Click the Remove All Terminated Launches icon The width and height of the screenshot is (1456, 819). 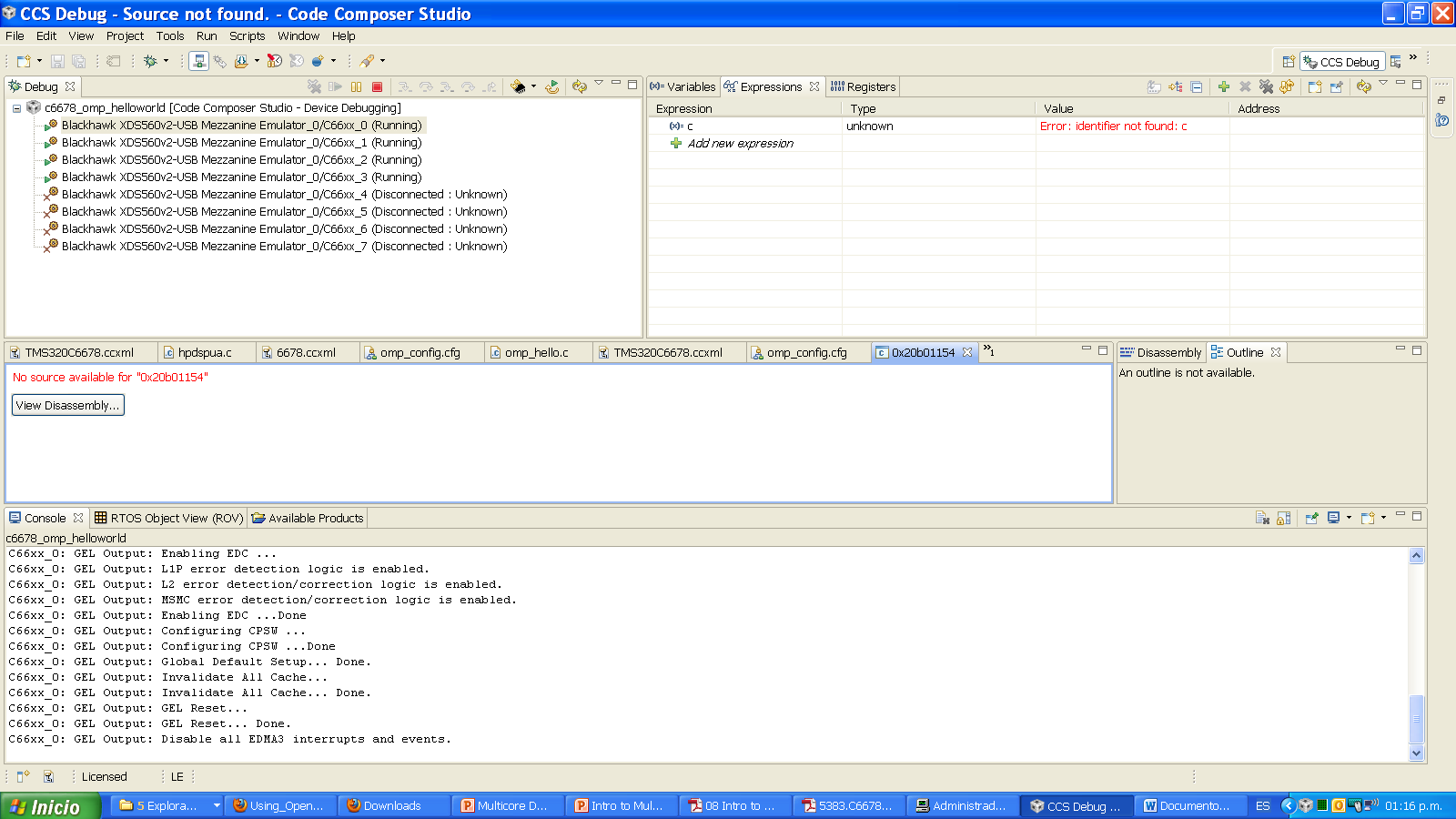coord(314,86)
